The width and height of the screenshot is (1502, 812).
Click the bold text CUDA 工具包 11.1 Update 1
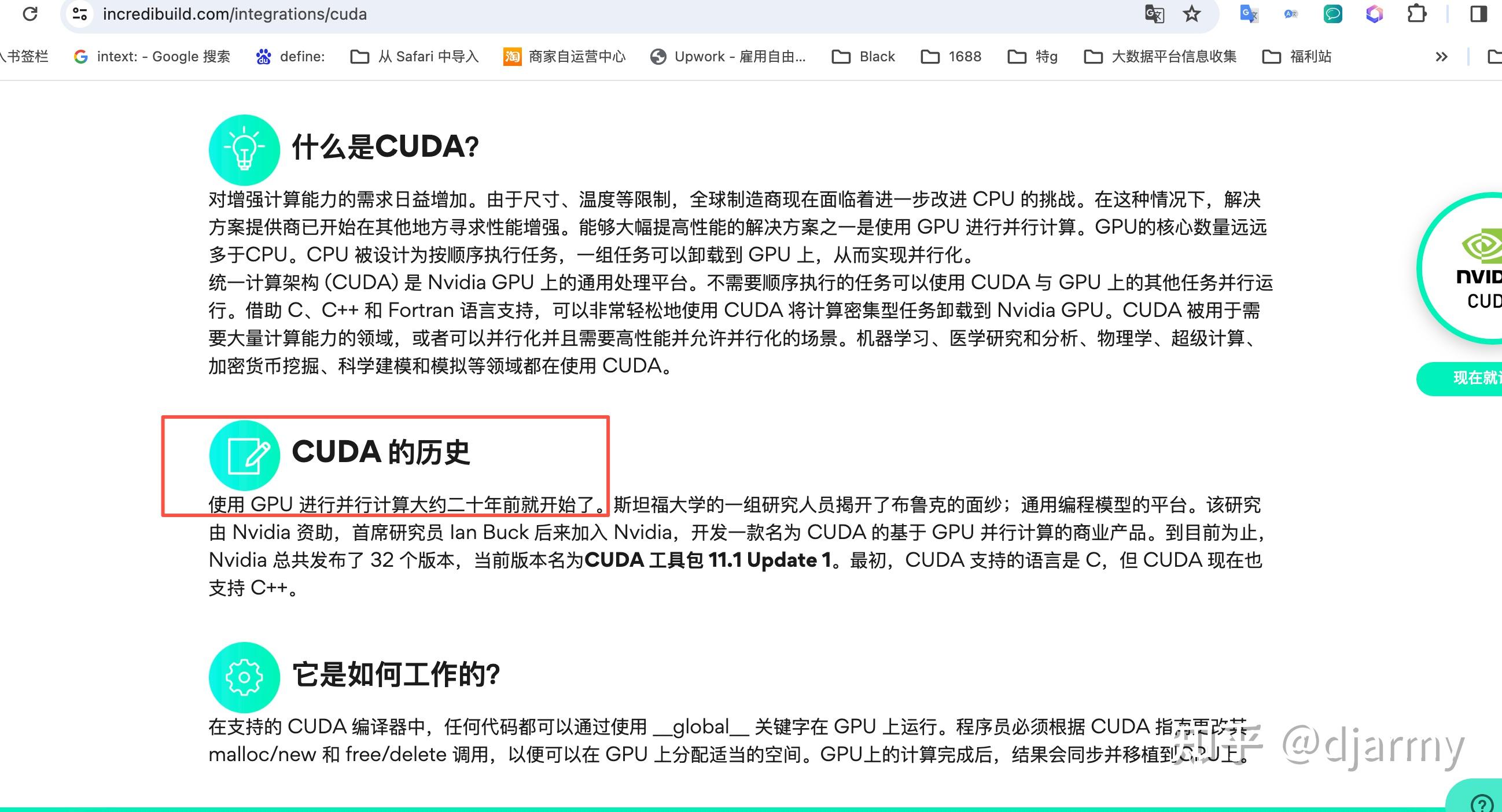click(x=708, y=560)
